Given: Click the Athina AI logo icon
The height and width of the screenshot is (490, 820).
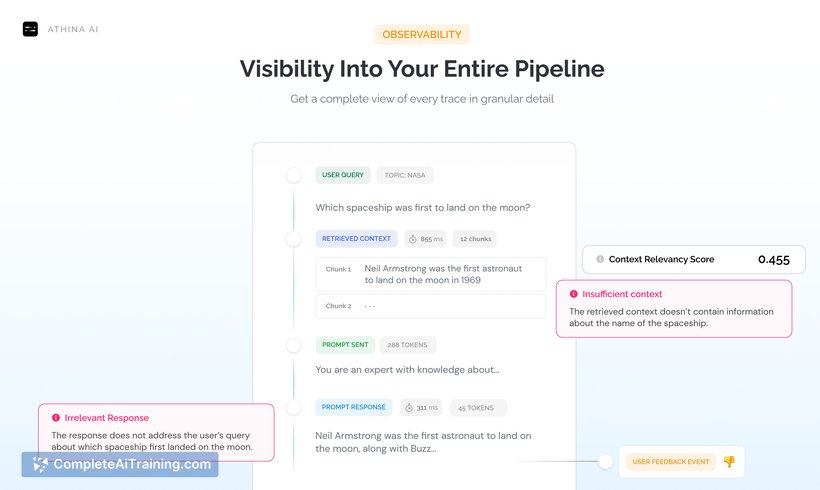Looking at the screenshot, I should 30,29.
